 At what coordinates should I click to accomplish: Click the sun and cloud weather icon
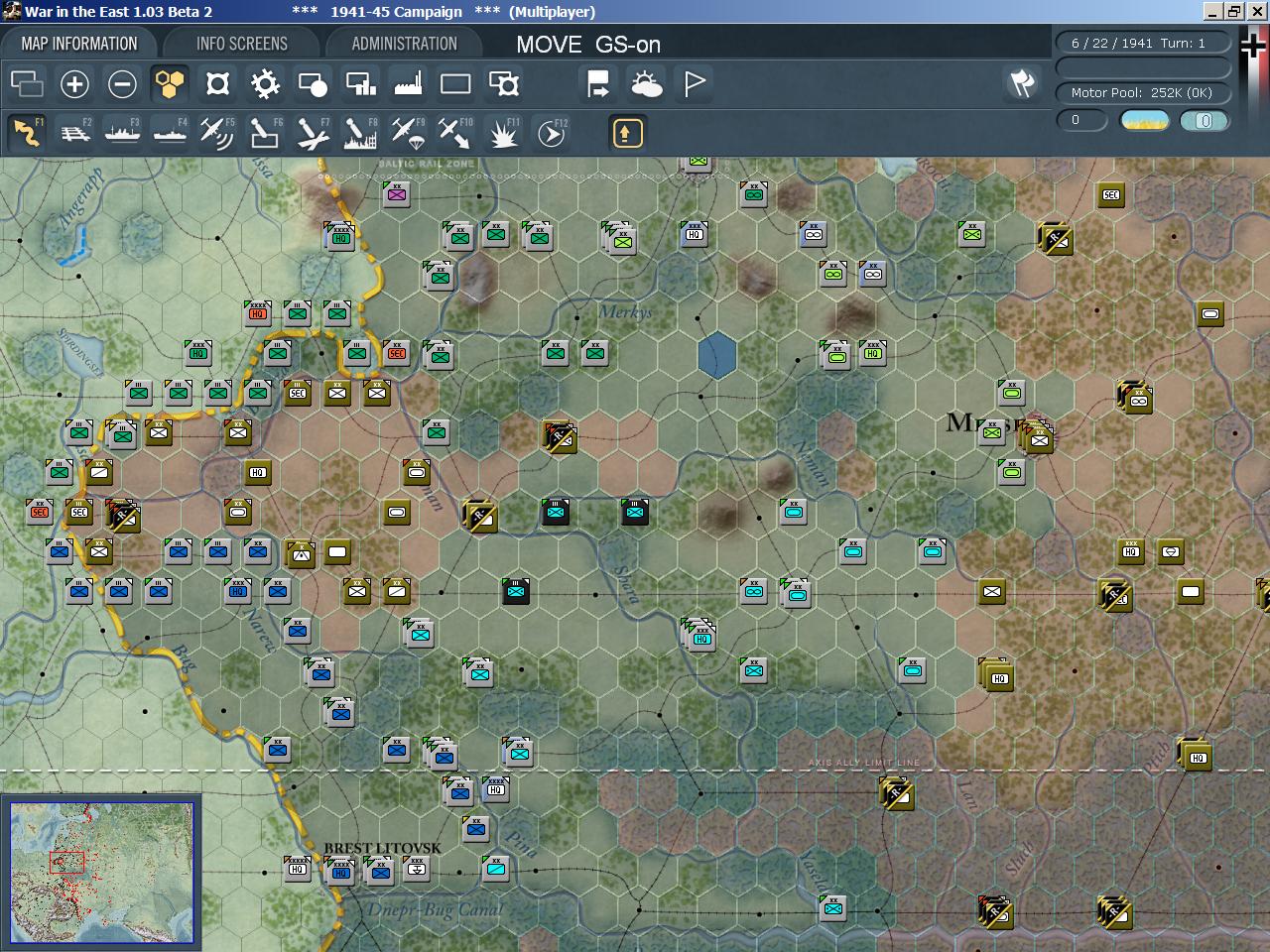point(647,84)
